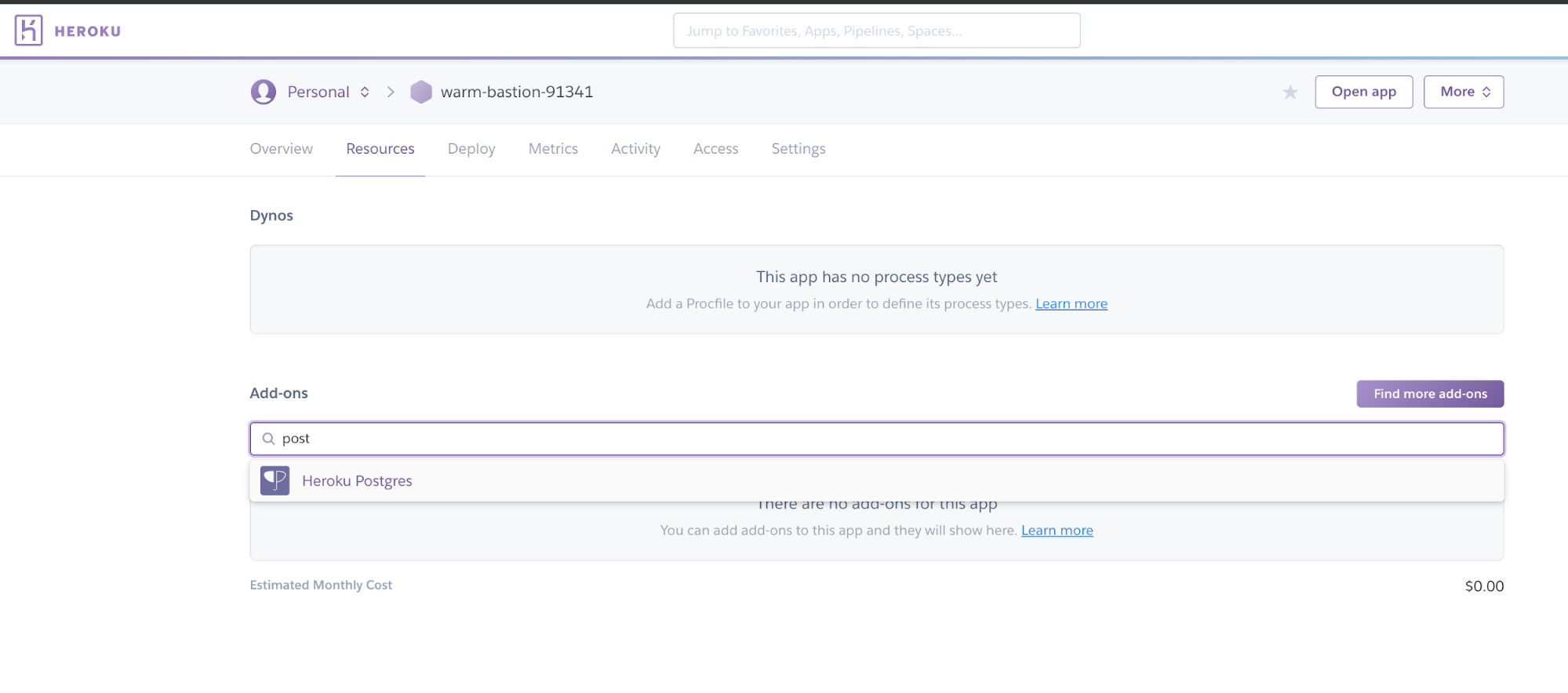
Task: Open the More dropdown menu
Action: tap(1463, 92)
